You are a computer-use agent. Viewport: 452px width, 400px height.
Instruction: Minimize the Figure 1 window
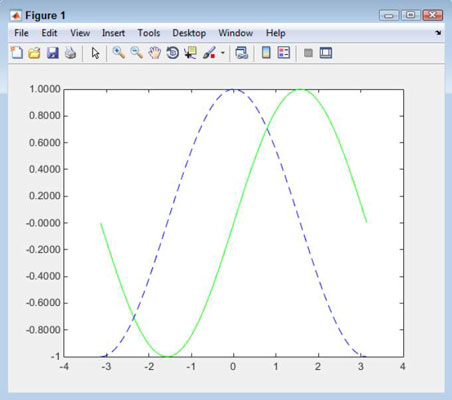tap(389, 15)
